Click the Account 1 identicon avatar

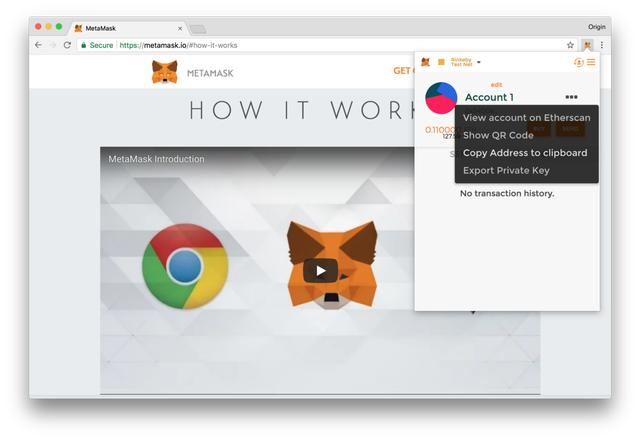441,98
